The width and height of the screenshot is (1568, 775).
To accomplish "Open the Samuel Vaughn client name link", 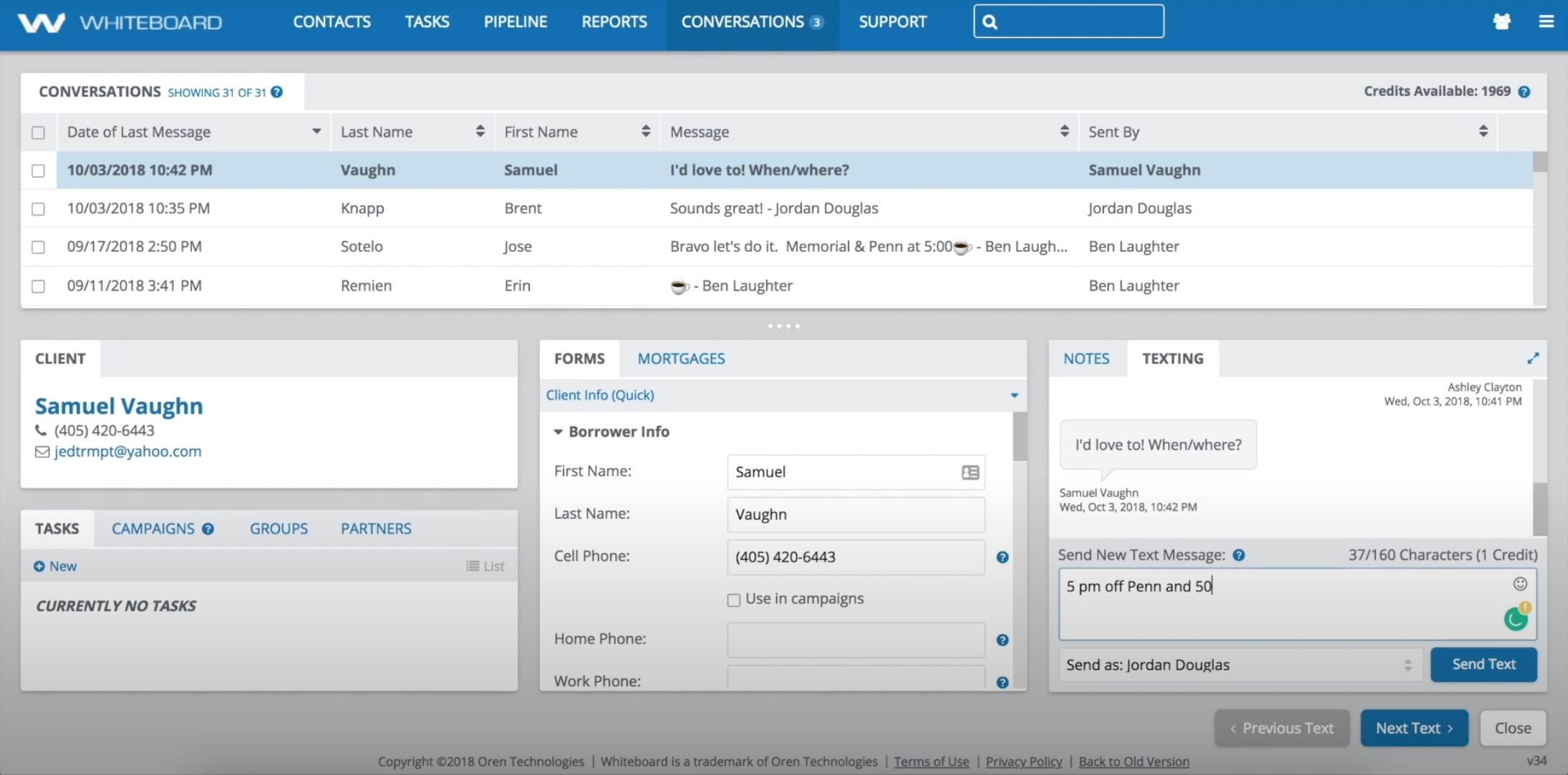I will tap(119, 406).
